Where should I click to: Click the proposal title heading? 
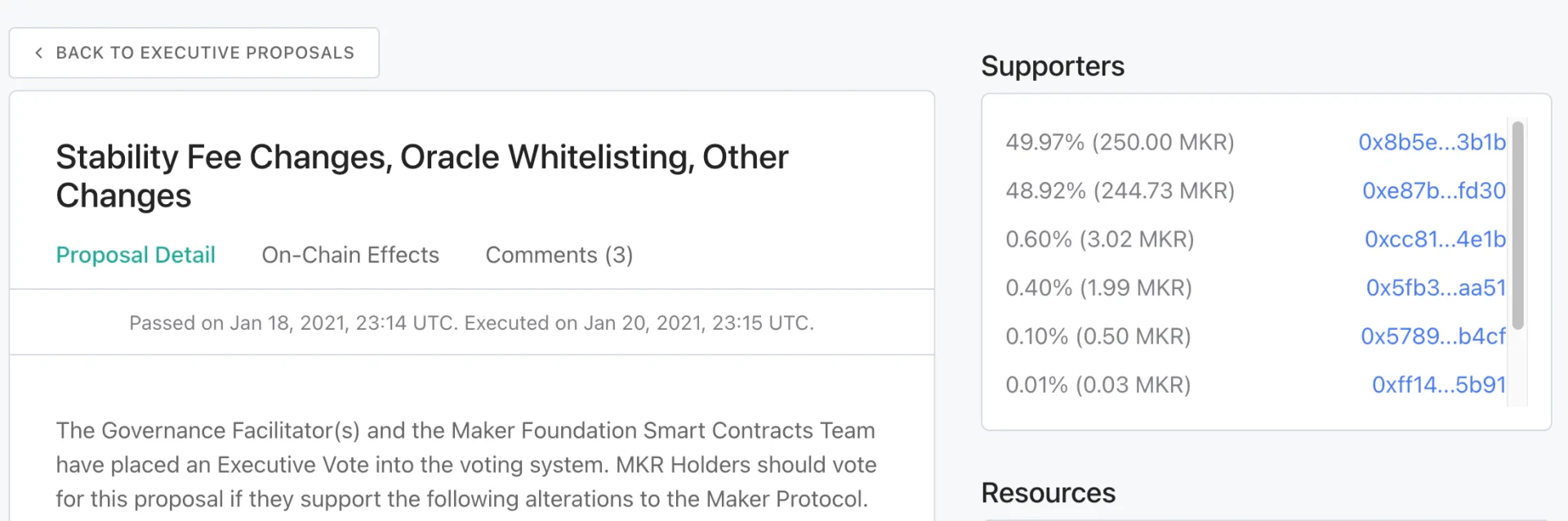coord(422,176)
